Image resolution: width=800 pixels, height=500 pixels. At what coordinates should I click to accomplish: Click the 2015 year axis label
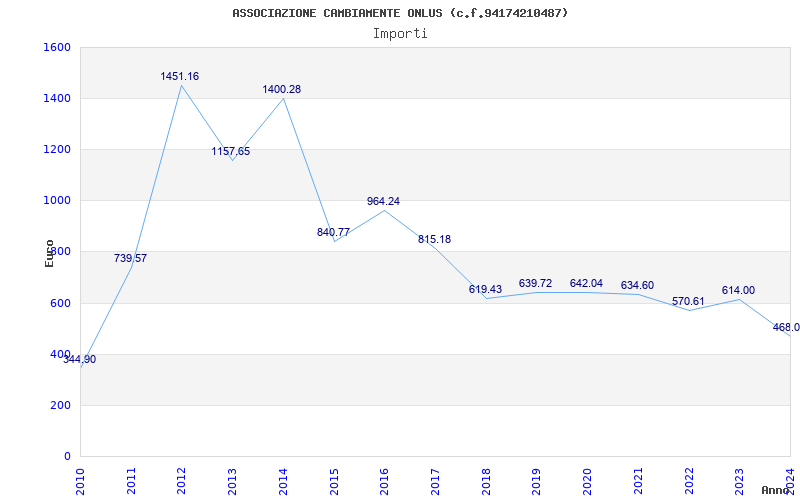(334, 482)
